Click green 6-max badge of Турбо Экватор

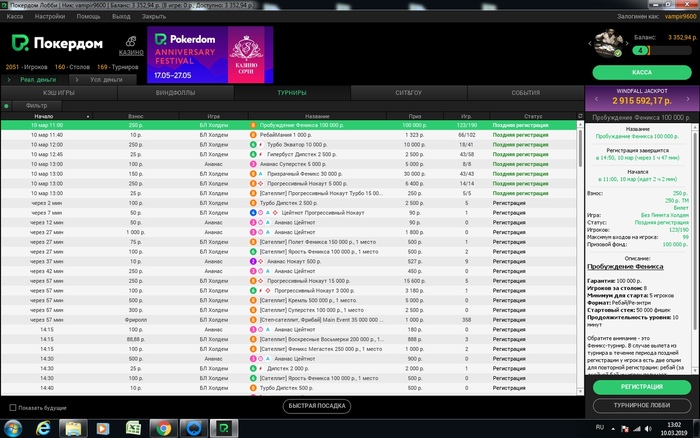click(253, 145)
